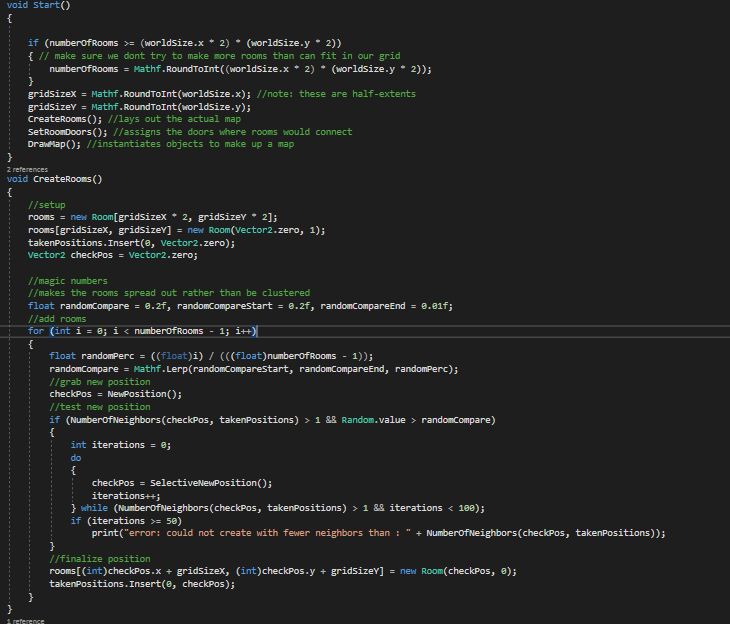The image size is (730, 624).
Task: Click the "//grab new position" comment
Action: (100, 382)
